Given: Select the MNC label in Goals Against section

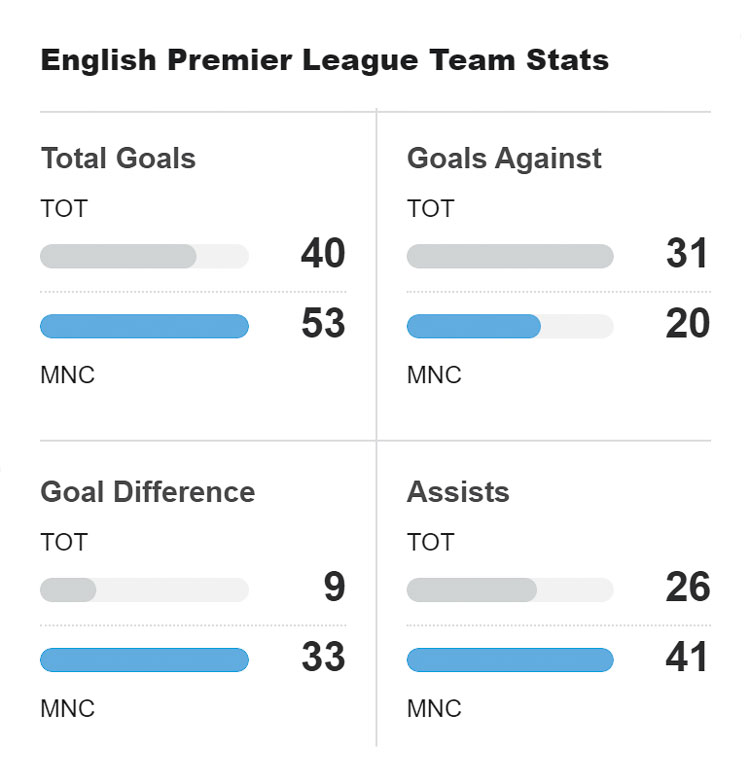Looking at the screenshot, I should click(434, 375).
